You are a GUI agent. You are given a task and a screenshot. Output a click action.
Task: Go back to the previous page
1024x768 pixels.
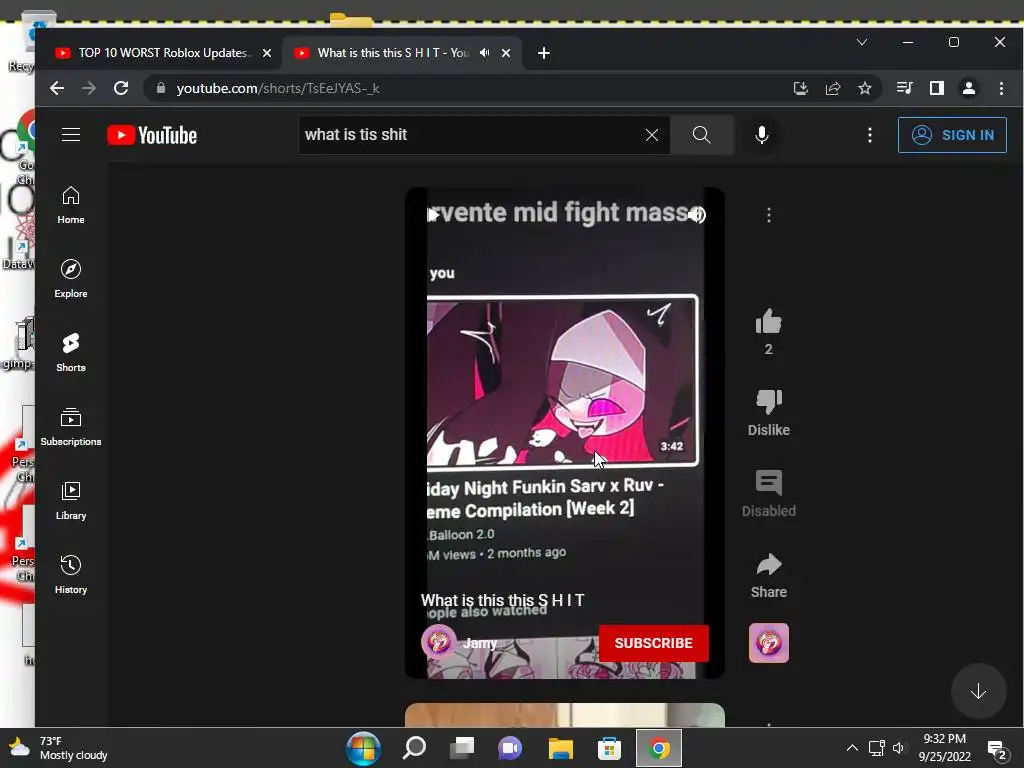pos(57,88)
